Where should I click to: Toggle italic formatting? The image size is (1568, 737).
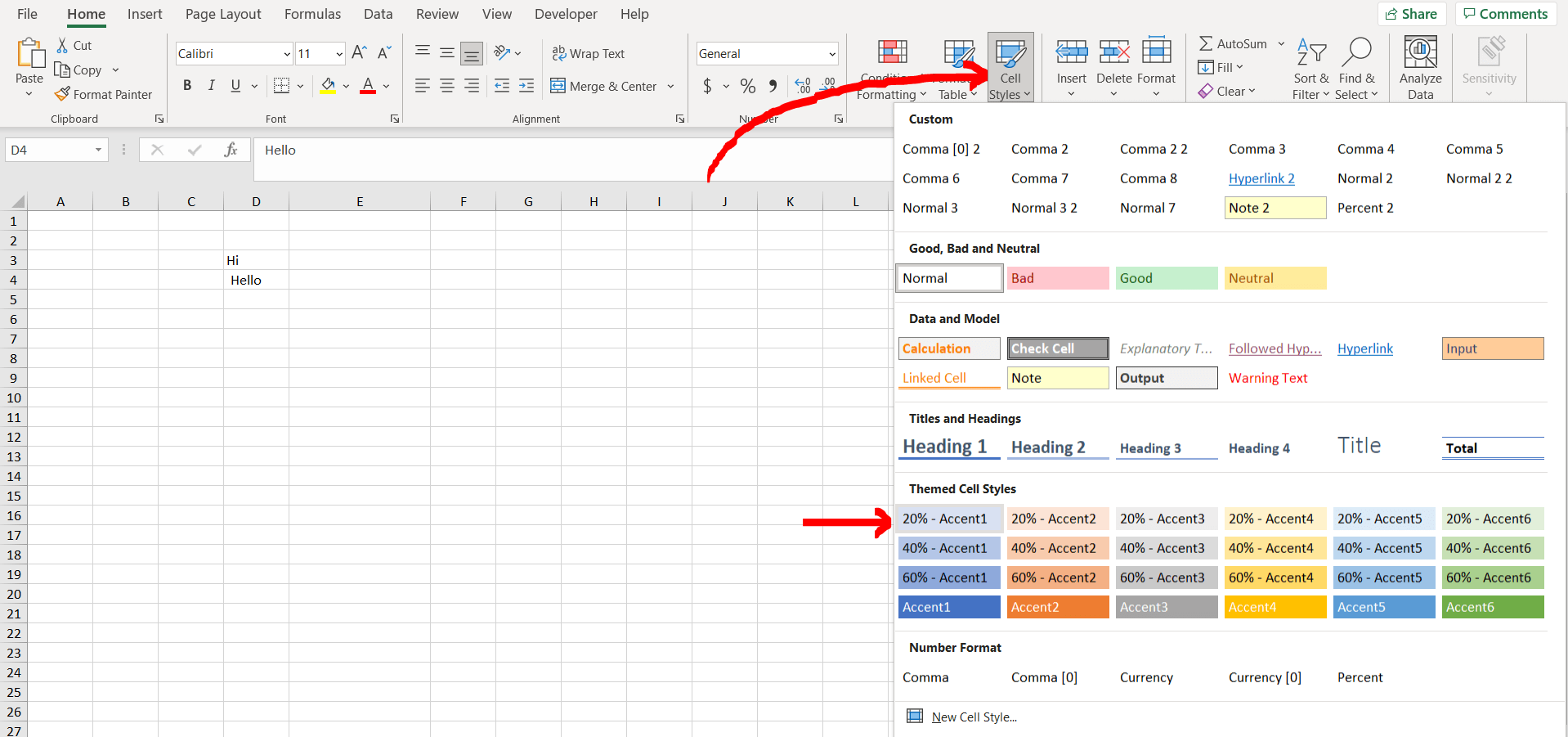[x=210, y=85]
